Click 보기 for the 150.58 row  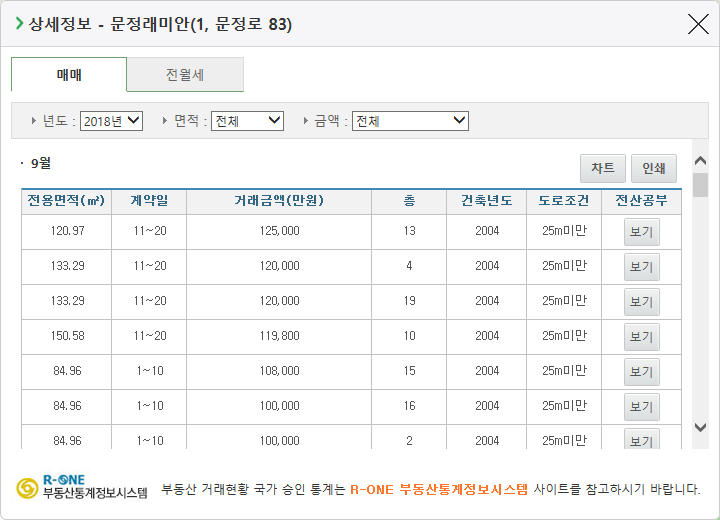[x=641, y=336]
